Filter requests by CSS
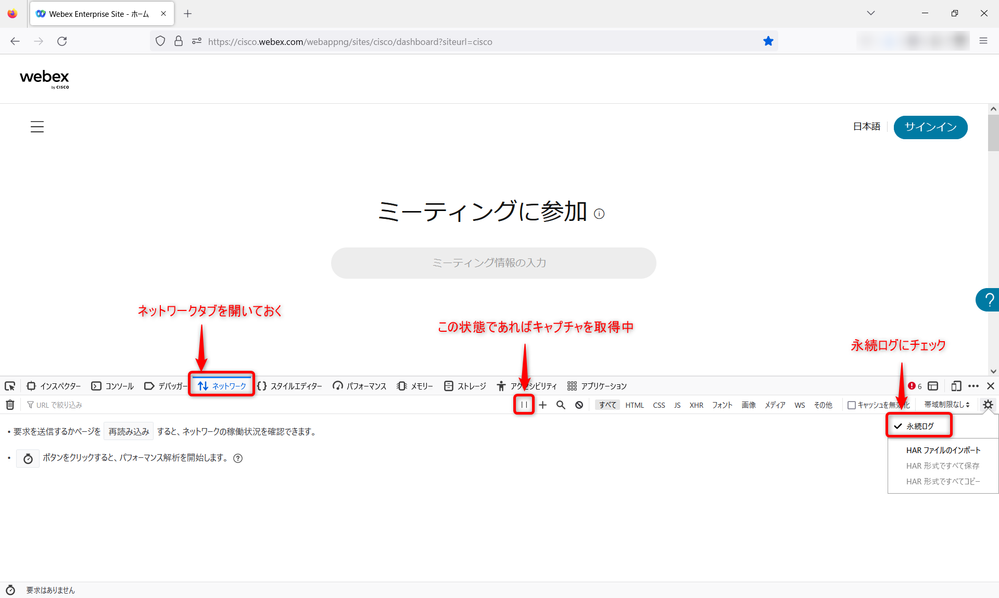The height and width of the screenshot is (598, 999). [659, 405]
